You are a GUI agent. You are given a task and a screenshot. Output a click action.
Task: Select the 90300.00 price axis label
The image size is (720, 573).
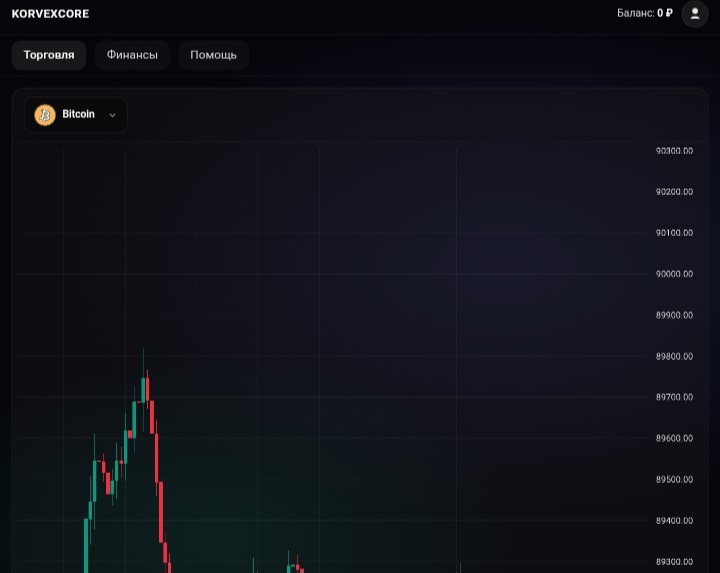674,151
